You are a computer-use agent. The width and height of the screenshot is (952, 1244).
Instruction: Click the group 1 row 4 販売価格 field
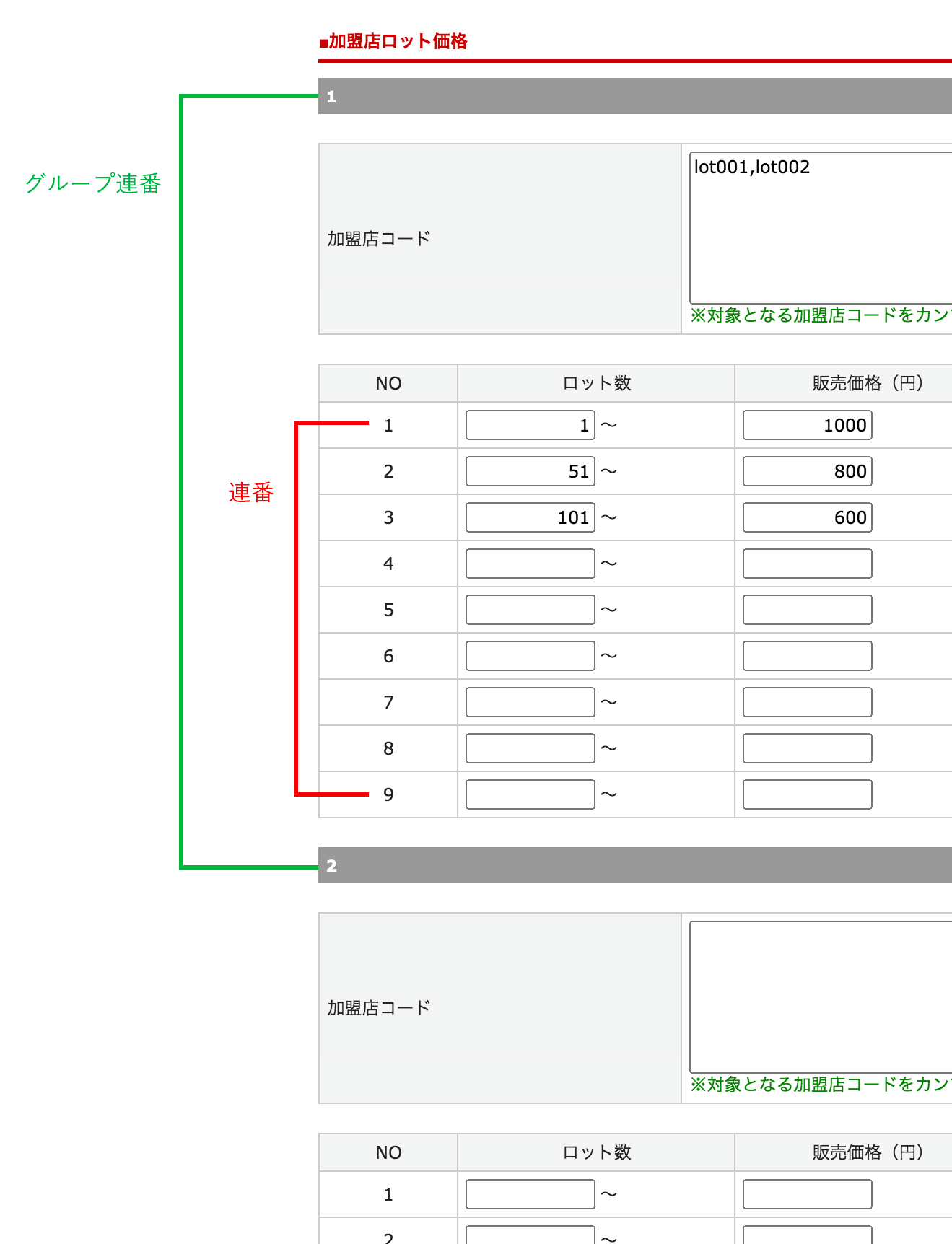point(808,564)
